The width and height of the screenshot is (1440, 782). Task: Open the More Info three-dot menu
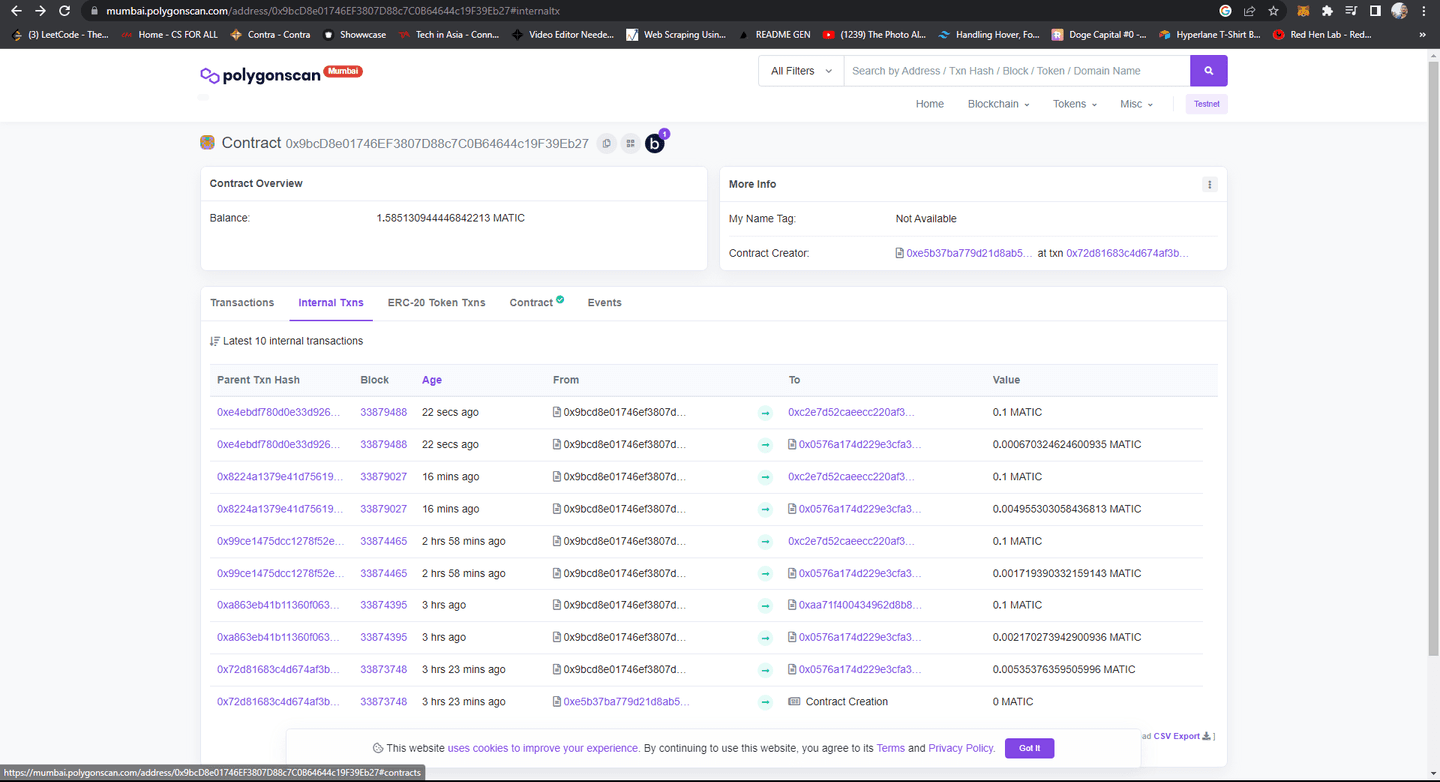[x=1209, y=185]
